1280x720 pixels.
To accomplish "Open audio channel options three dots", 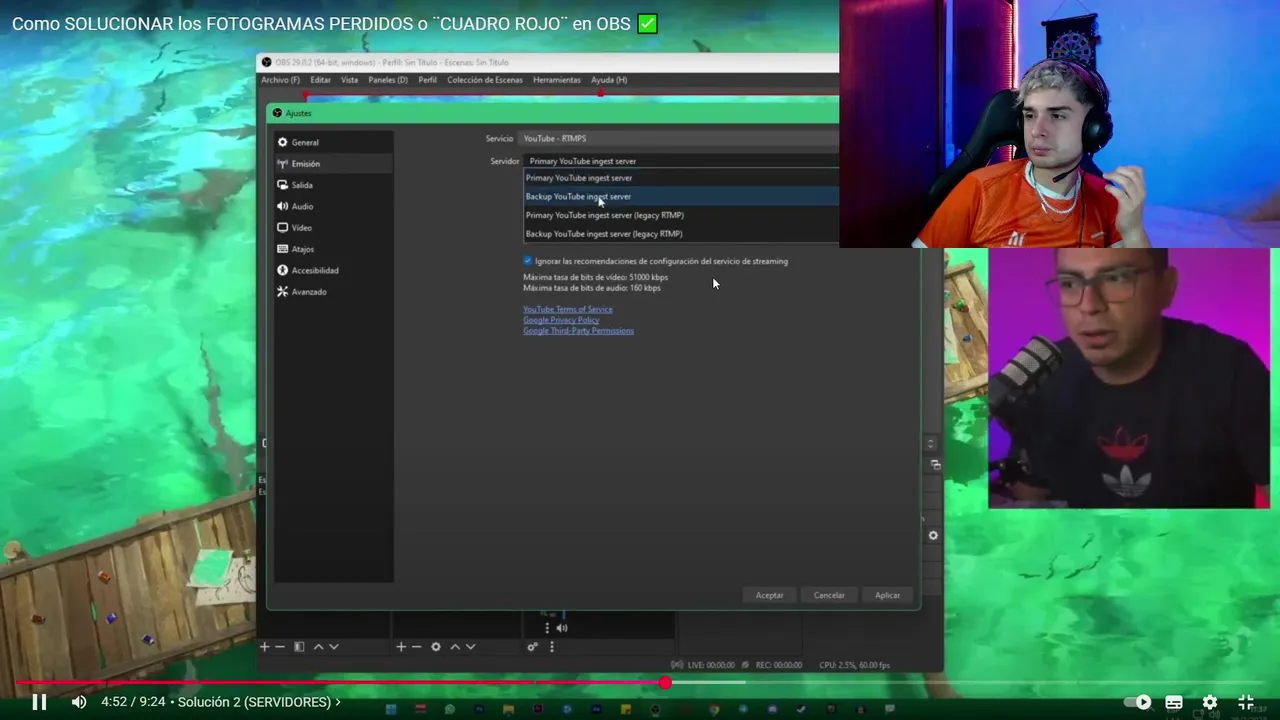I will coord(547,628).
